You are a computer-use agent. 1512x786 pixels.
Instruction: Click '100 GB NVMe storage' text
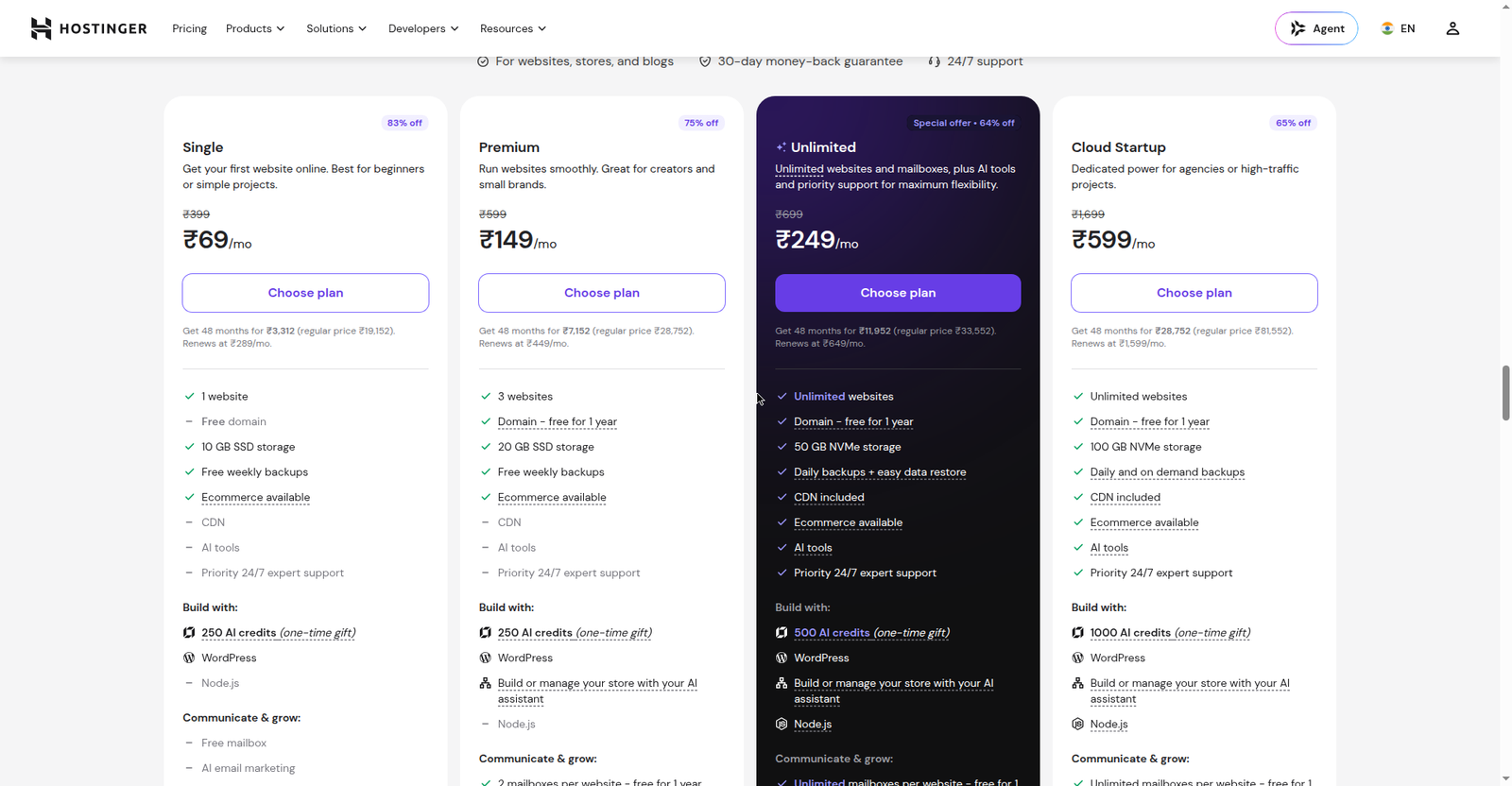click(1145, 447)
